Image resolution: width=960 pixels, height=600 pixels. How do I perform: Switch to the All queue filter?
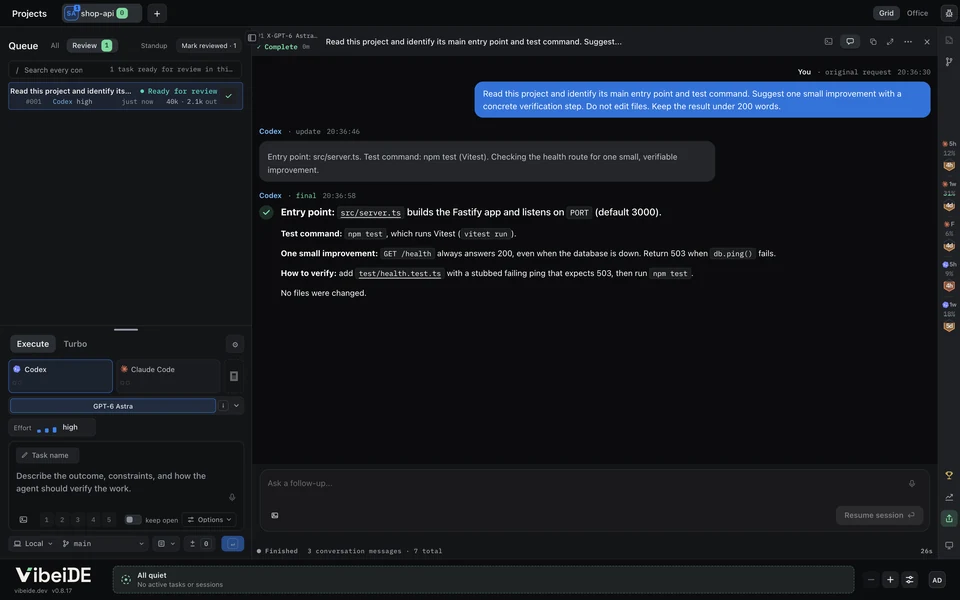[x=55, y=45]
